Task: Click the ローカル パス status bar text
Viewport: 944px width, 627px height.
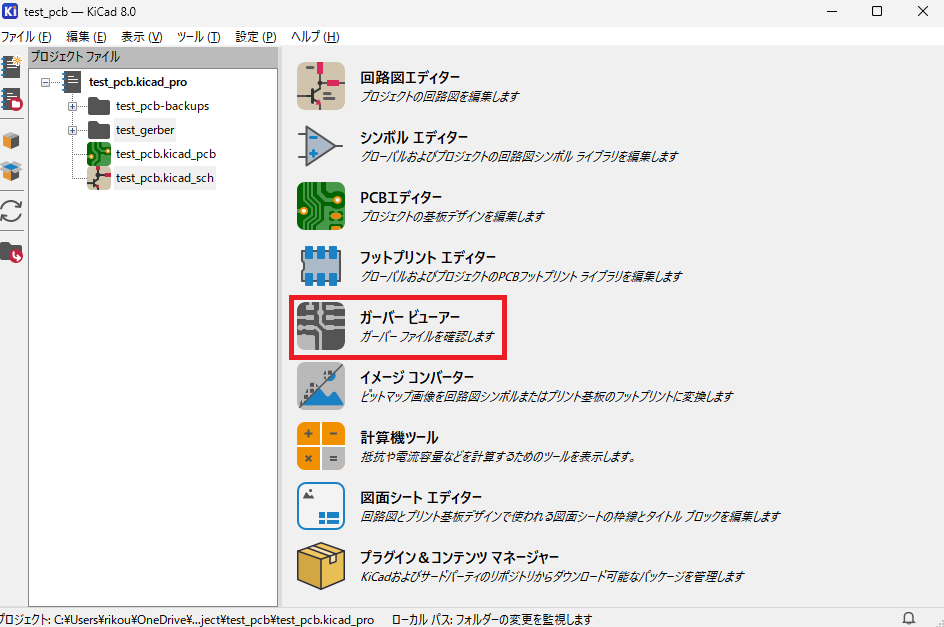Action: click(492, 619)
